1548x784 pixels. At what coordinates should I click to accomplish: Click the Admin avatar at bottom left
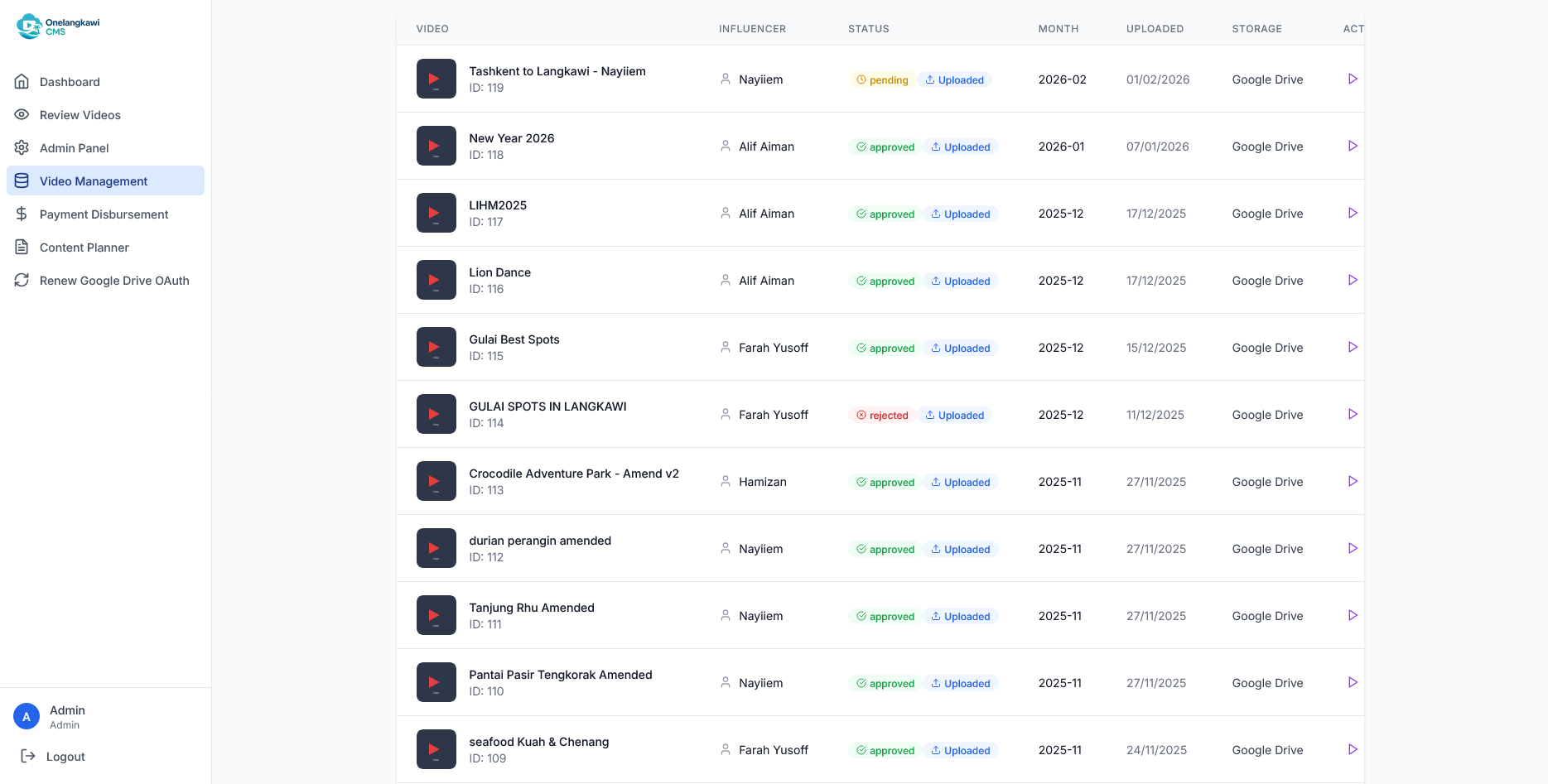pyautogui.click(x=26, y=716)
